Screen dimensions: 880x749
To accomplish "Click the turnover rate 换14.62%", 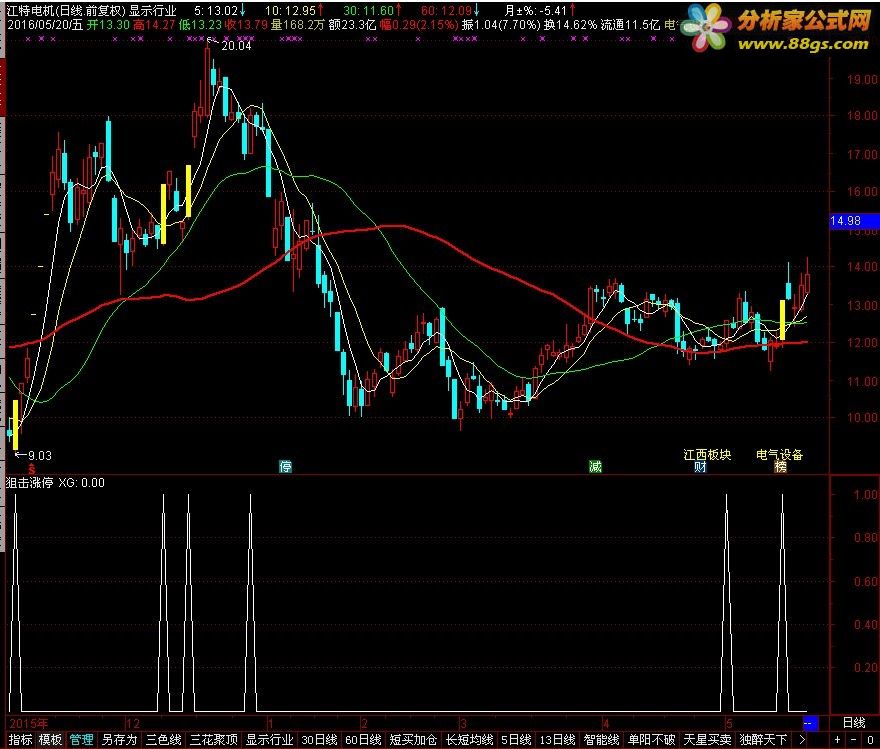I will (570, 25).
